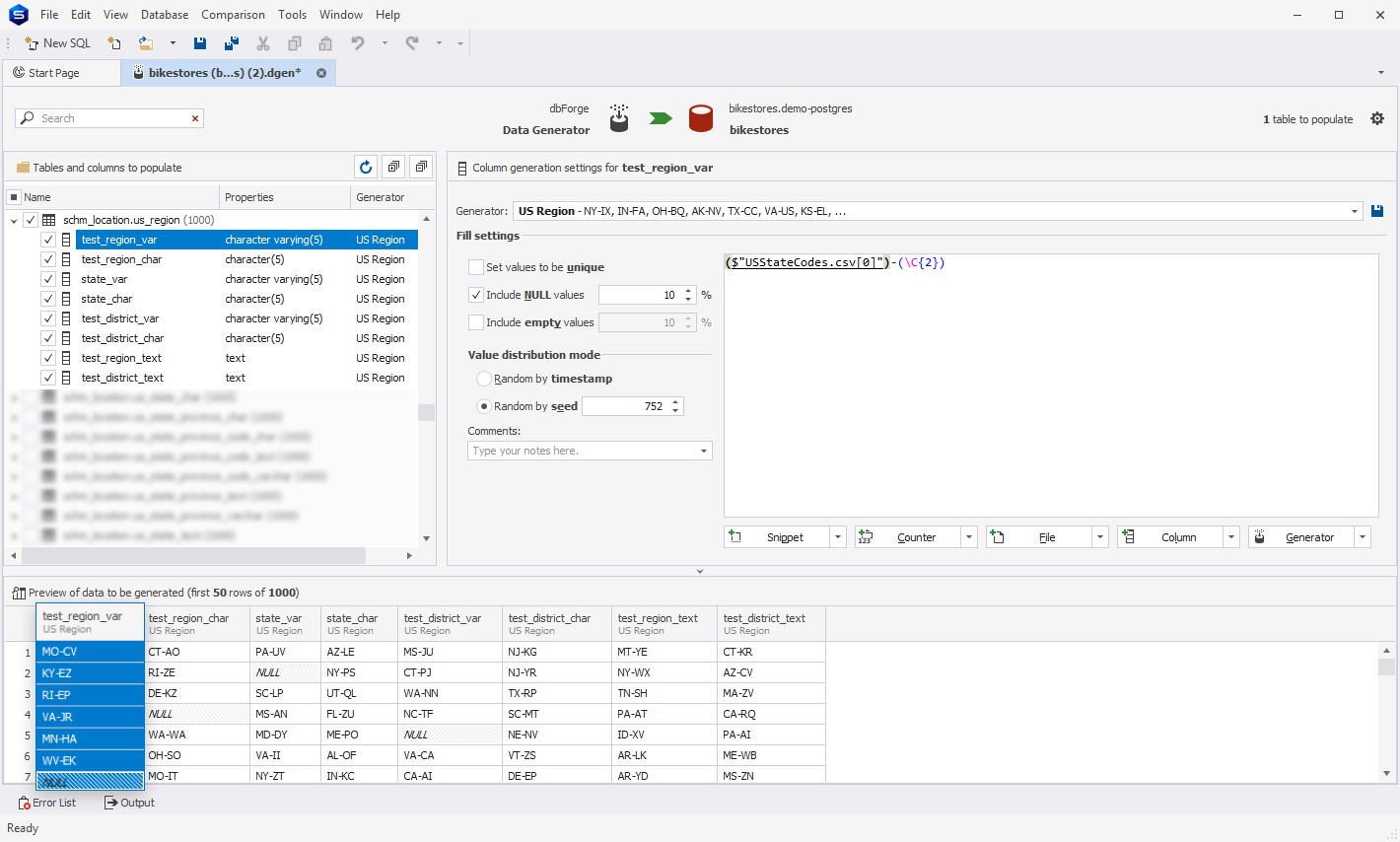Click the red bikestores database icon
Image resolution: width=1400 pixels, height=842 pixels.
tap(701, 118)
